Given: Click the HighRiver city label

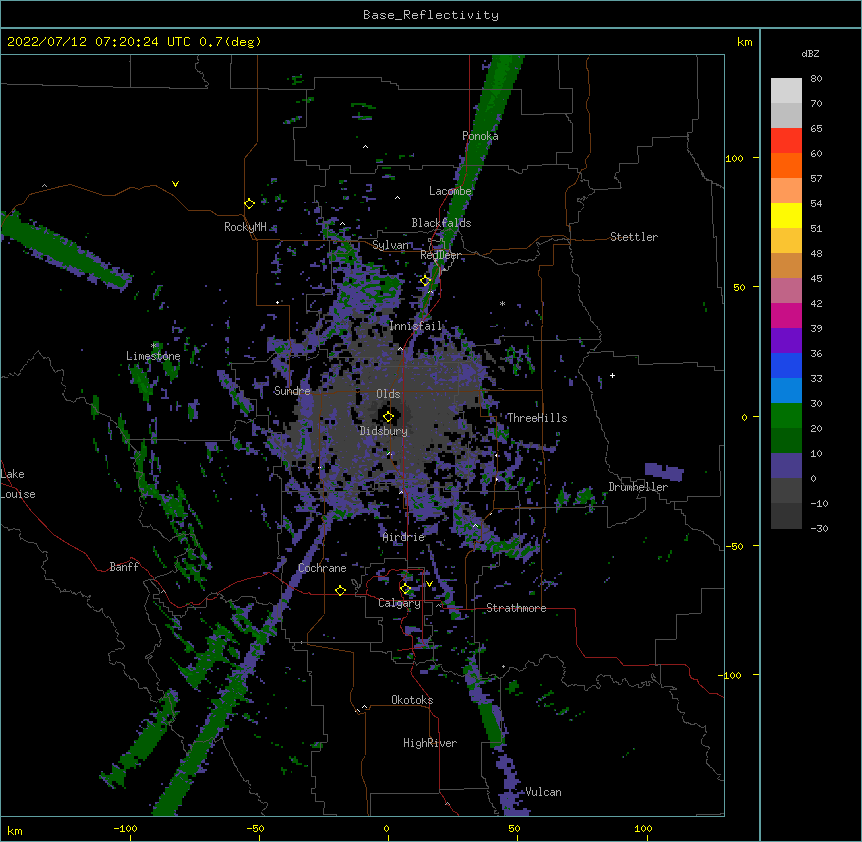Looking at the screenshot, I should coord(430,743).
